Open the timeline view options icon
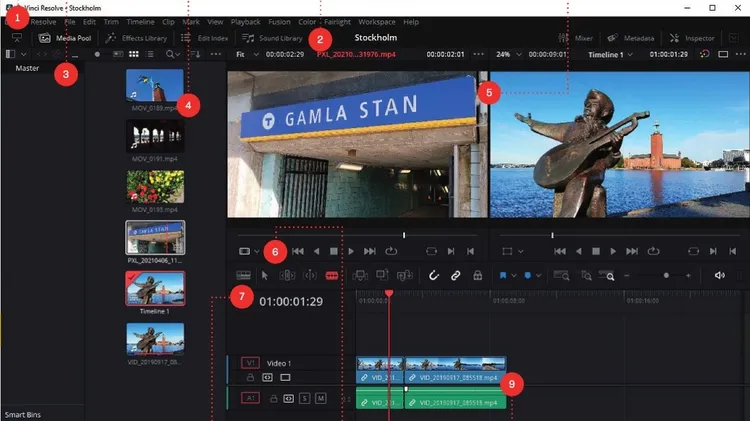Screen dimensions: 750x421 (x=243, y=276)
